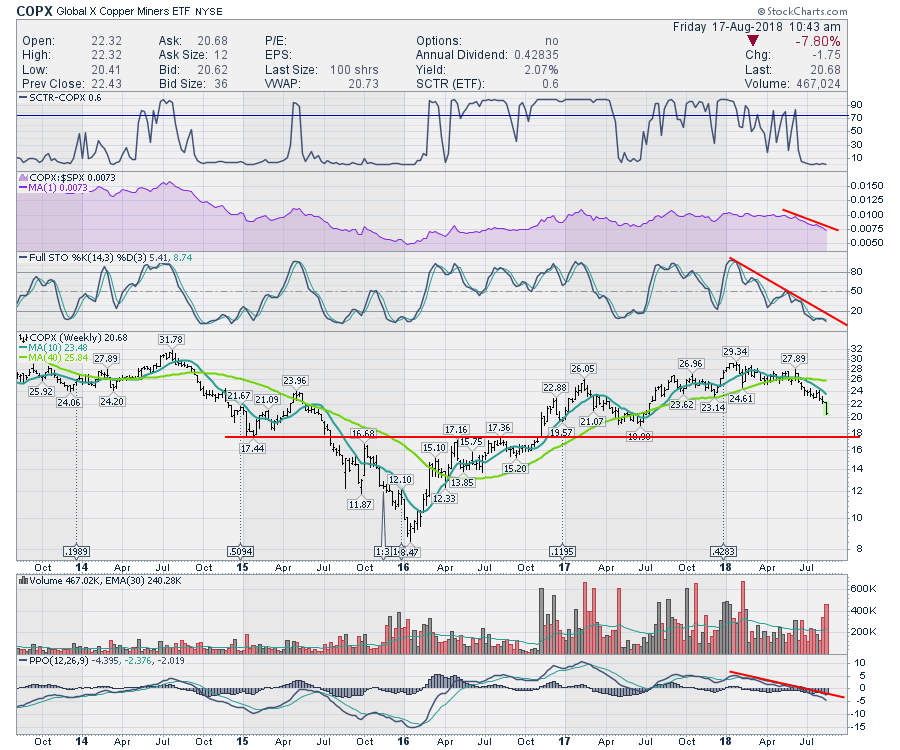Click the .4283 marker on the date axis
This screenshot has height=750, width=900.
point(723,552)
